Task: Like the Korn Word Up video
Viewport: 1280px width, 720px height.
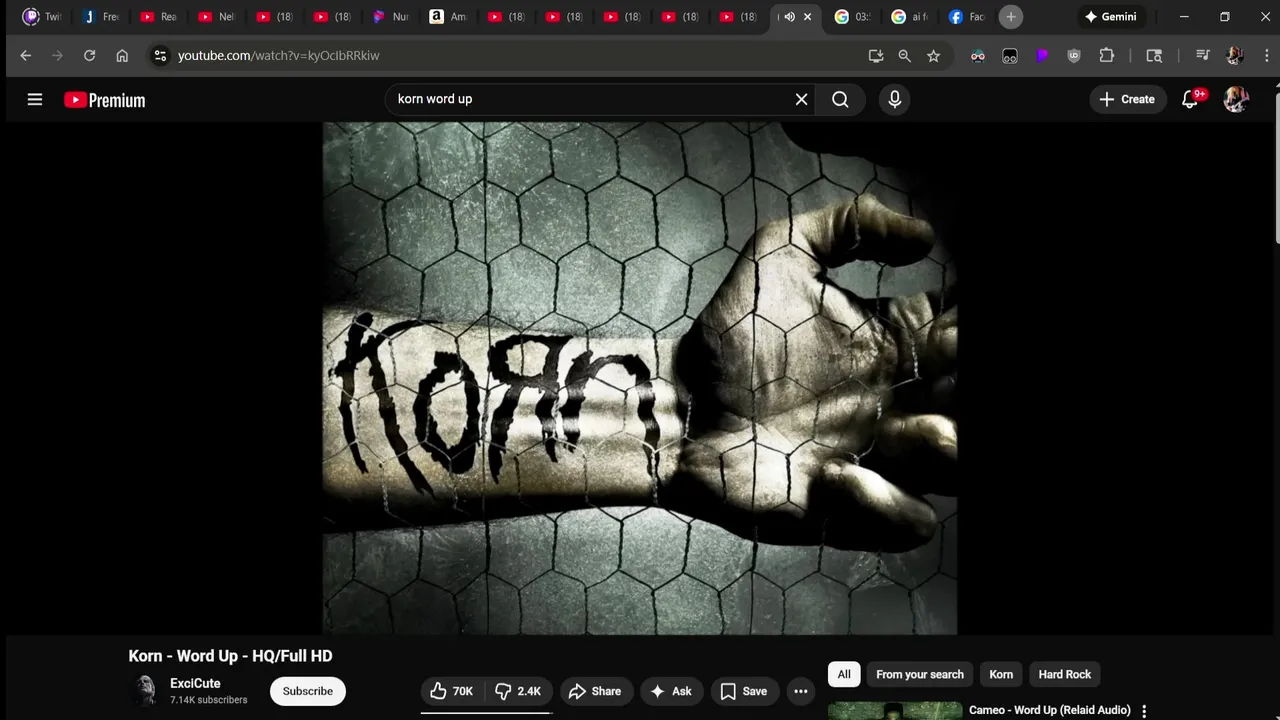Action: point(451,691)
